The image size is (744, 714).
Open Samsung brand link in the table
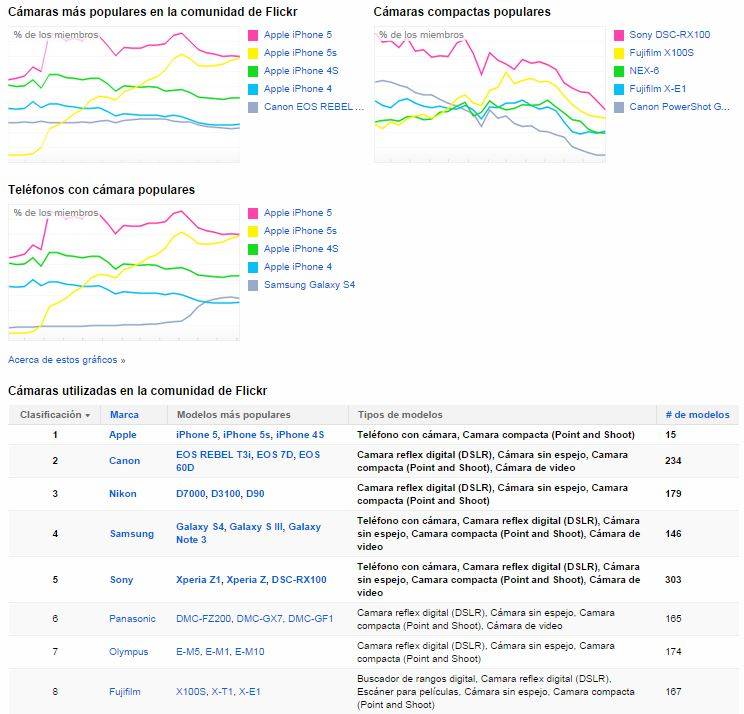point(131,534)
